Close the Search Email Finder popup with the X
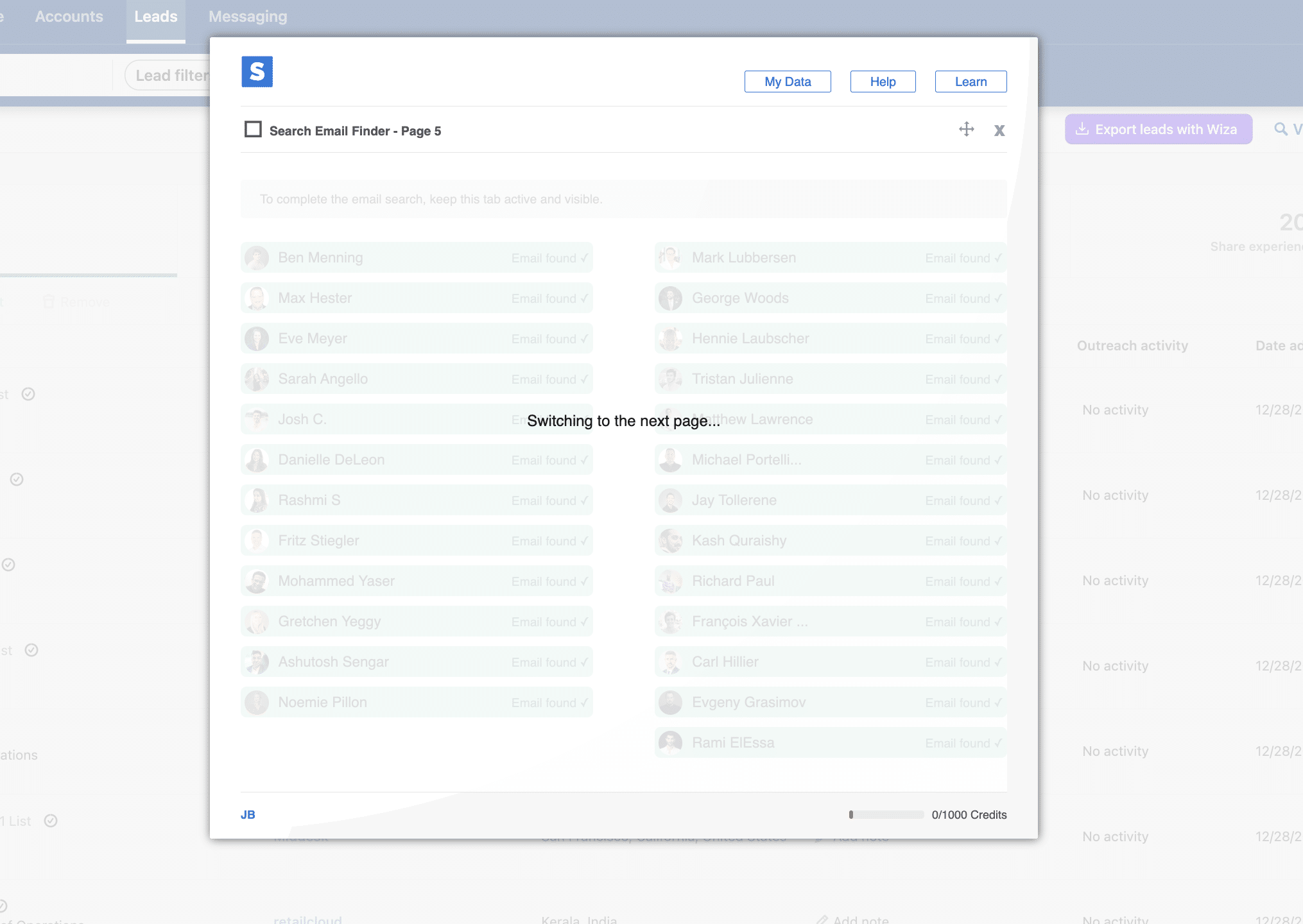Viewport: 1303px width, 924px height. (999, 130)
